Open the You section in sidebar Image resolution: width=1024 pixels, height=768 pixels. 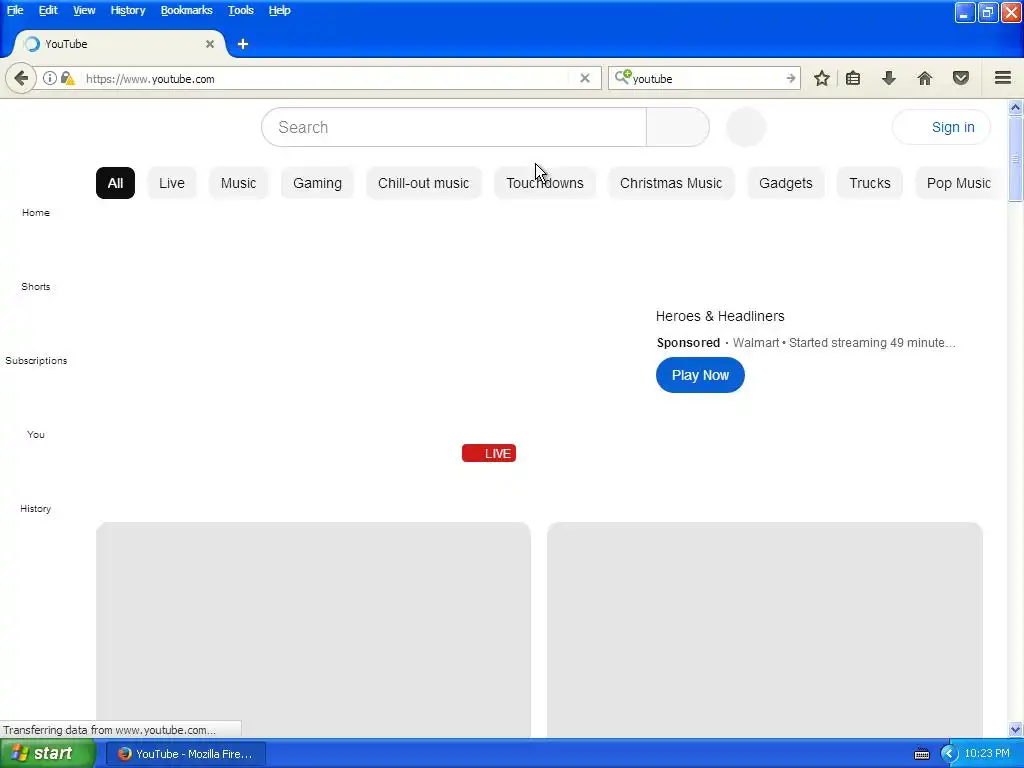(x=36, y=434)
